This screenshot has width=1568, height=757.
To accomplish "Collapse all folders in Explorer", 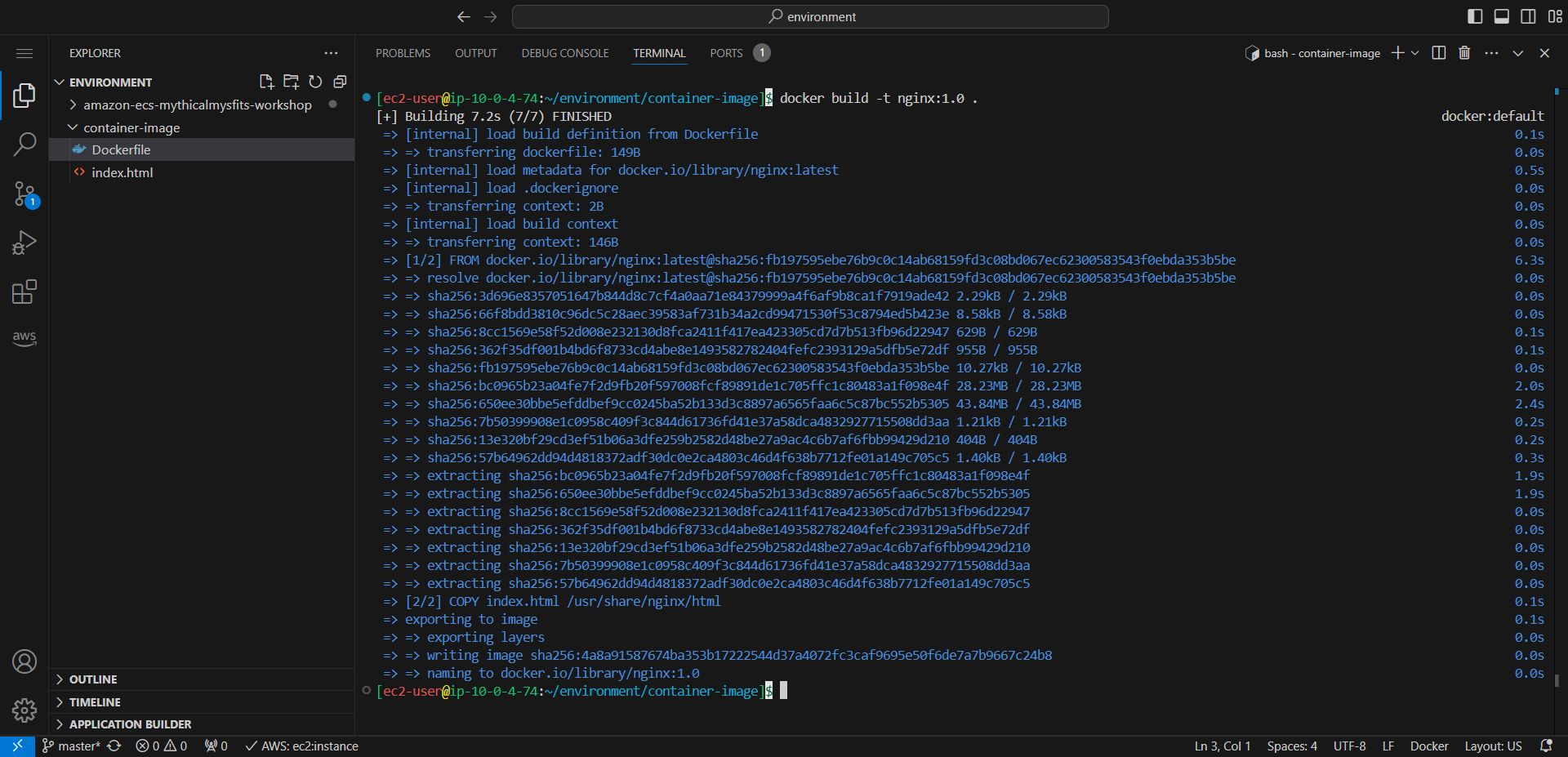I will pos(340,82).
